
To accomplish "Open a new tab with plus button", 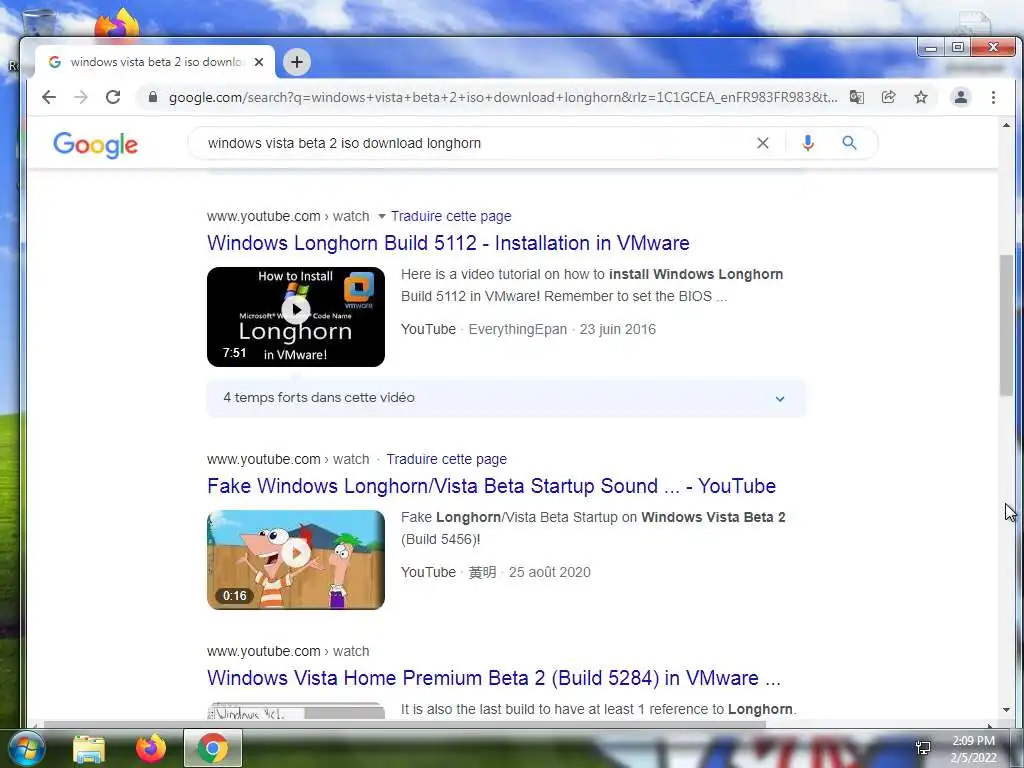I will point(296,62).
